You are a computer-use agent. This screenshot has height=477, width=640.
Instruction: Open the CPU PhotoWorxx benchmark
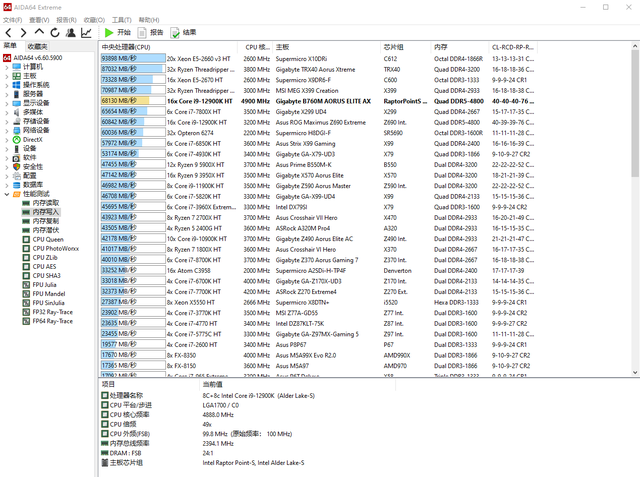(x=51, y=248)
